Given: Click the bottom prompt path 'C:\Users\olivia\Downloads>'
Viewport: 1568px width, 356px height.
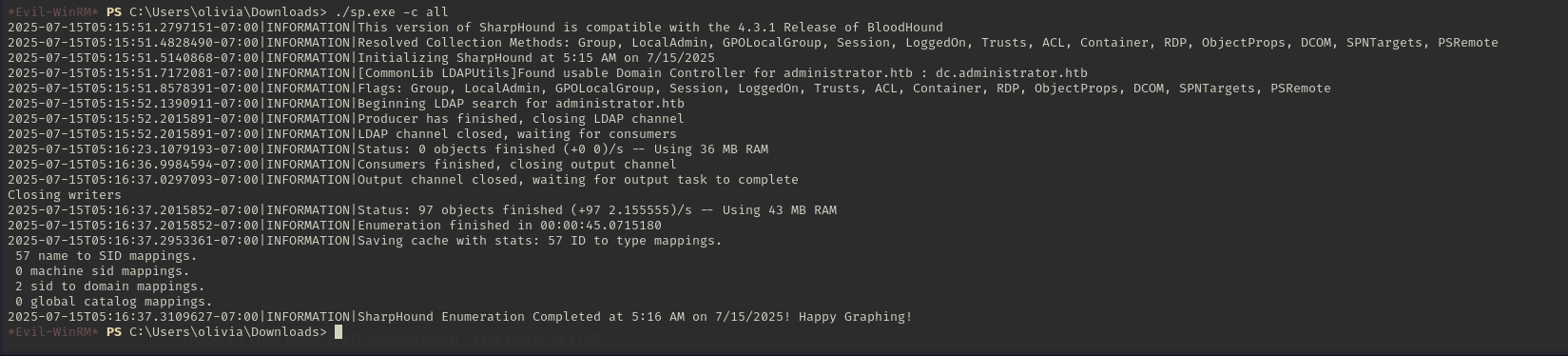Looking at the screenshot, I should click(x=228, y=332).
